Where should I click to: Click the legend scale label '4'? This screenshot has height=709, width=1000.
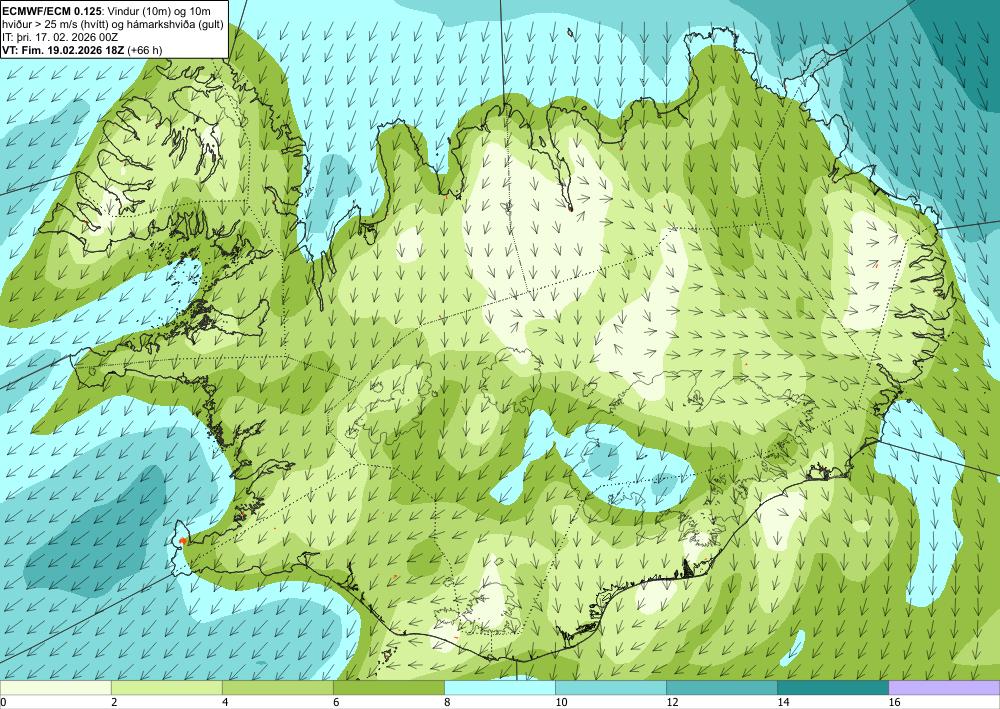225,702
